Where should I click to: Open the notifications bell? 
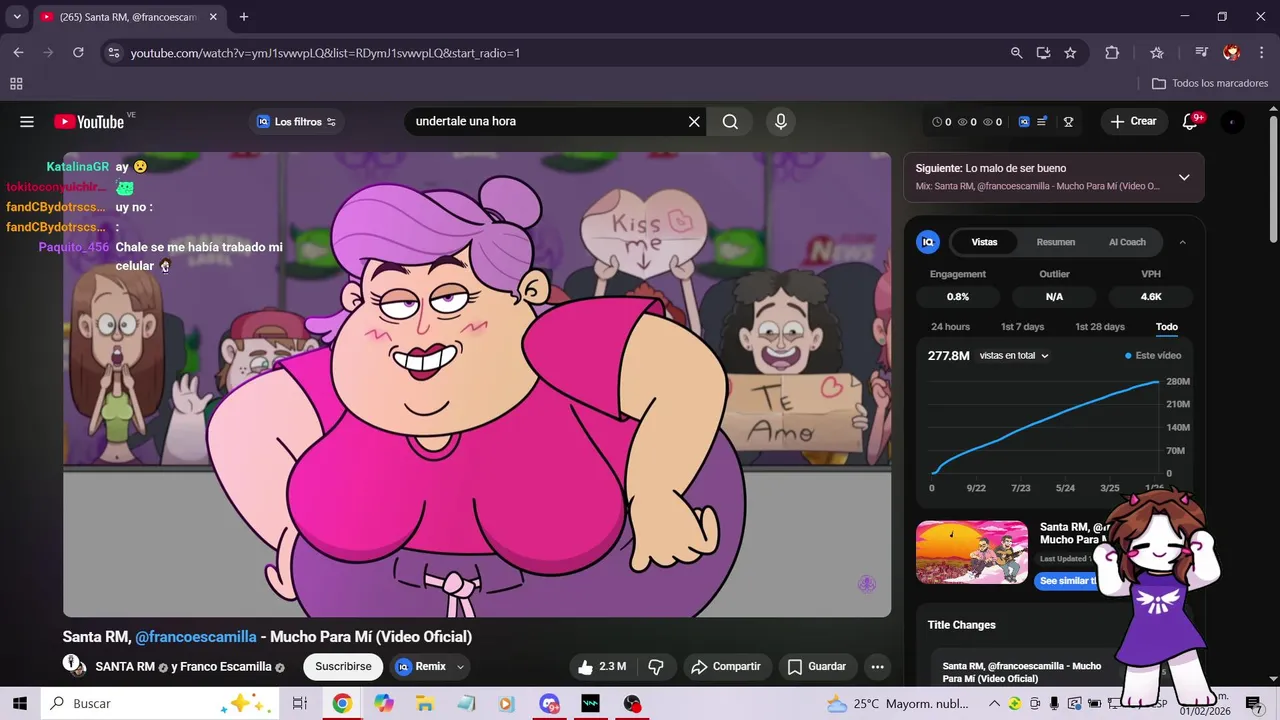[1190, 122]
